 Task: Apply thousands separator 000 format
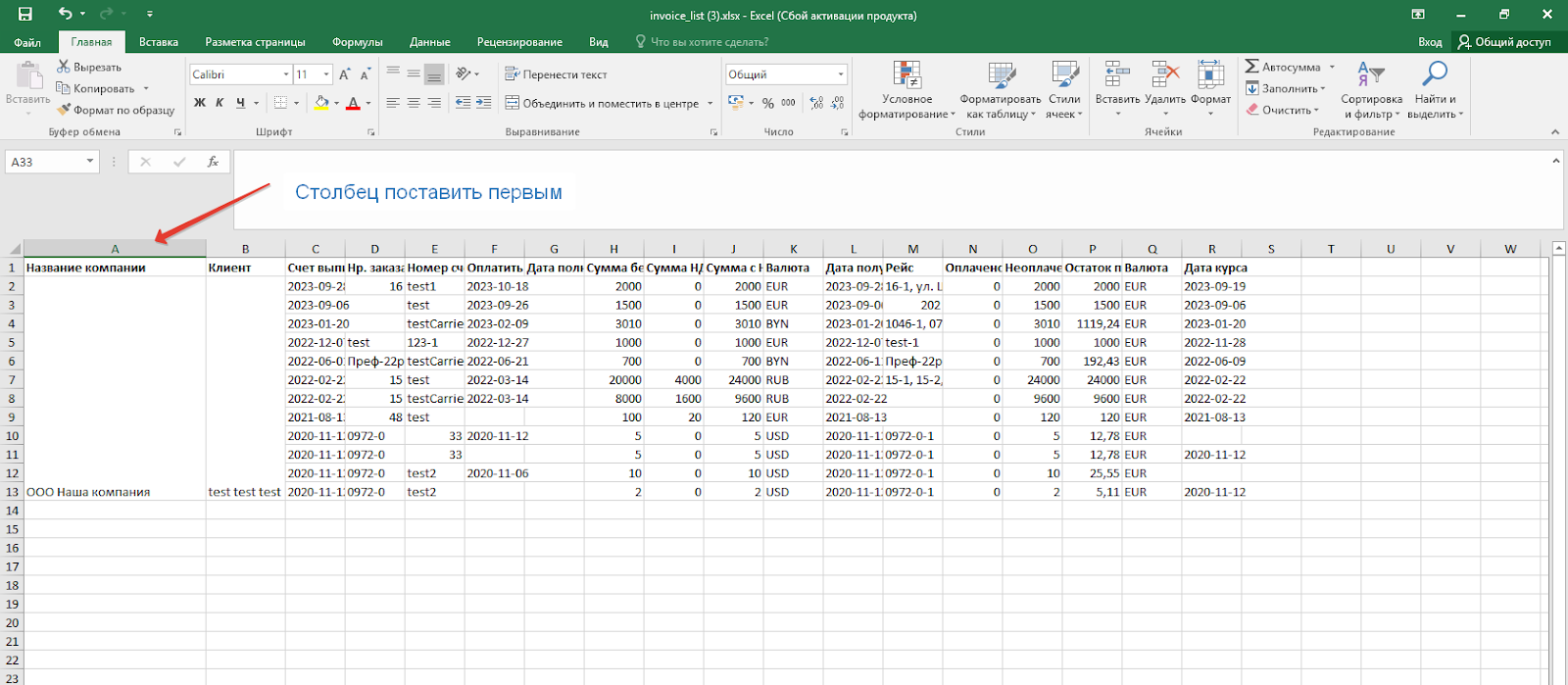[789, 103]
